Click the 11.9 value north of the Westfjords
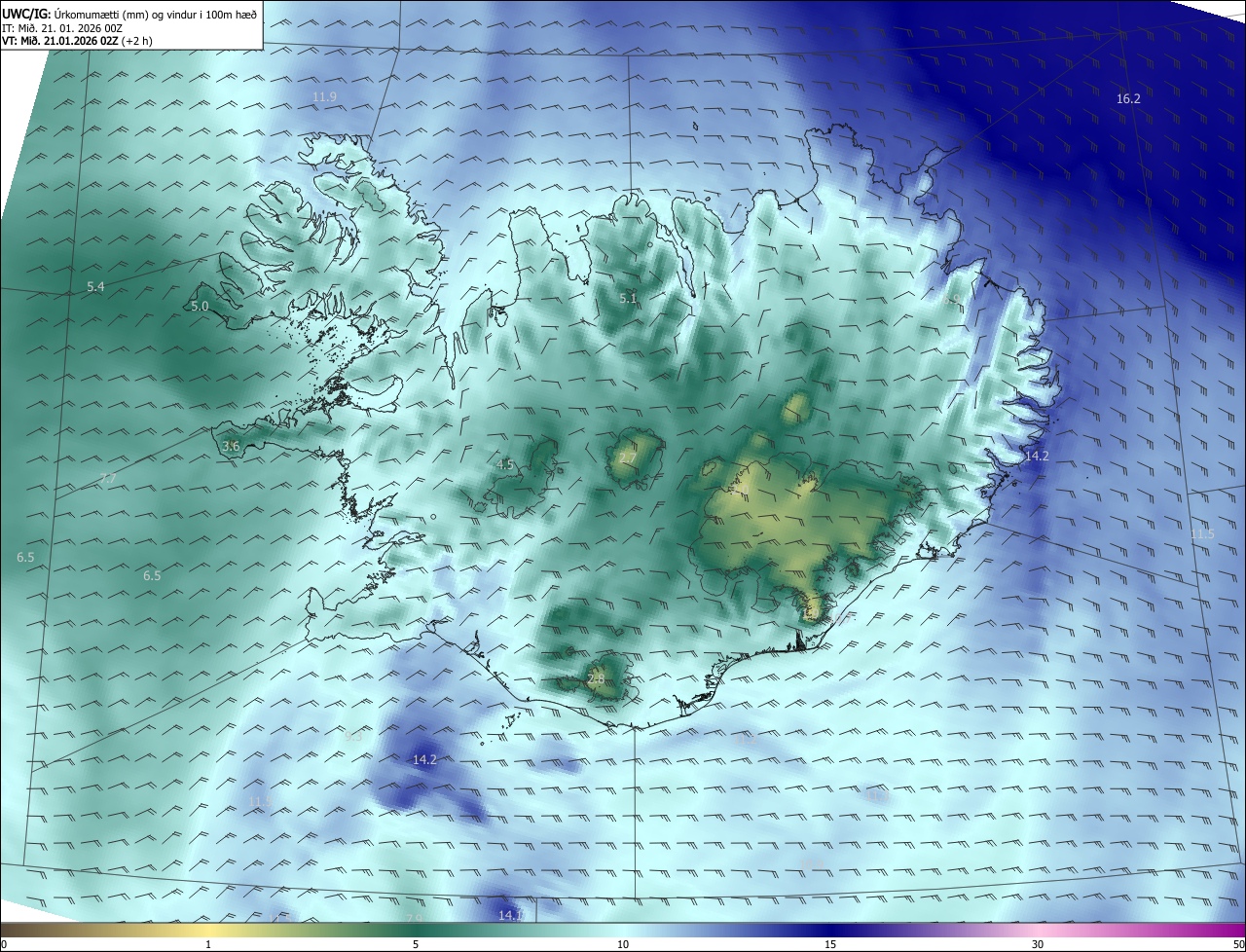This screenshot has width=1246, height=952. click(x=324, y=96)
